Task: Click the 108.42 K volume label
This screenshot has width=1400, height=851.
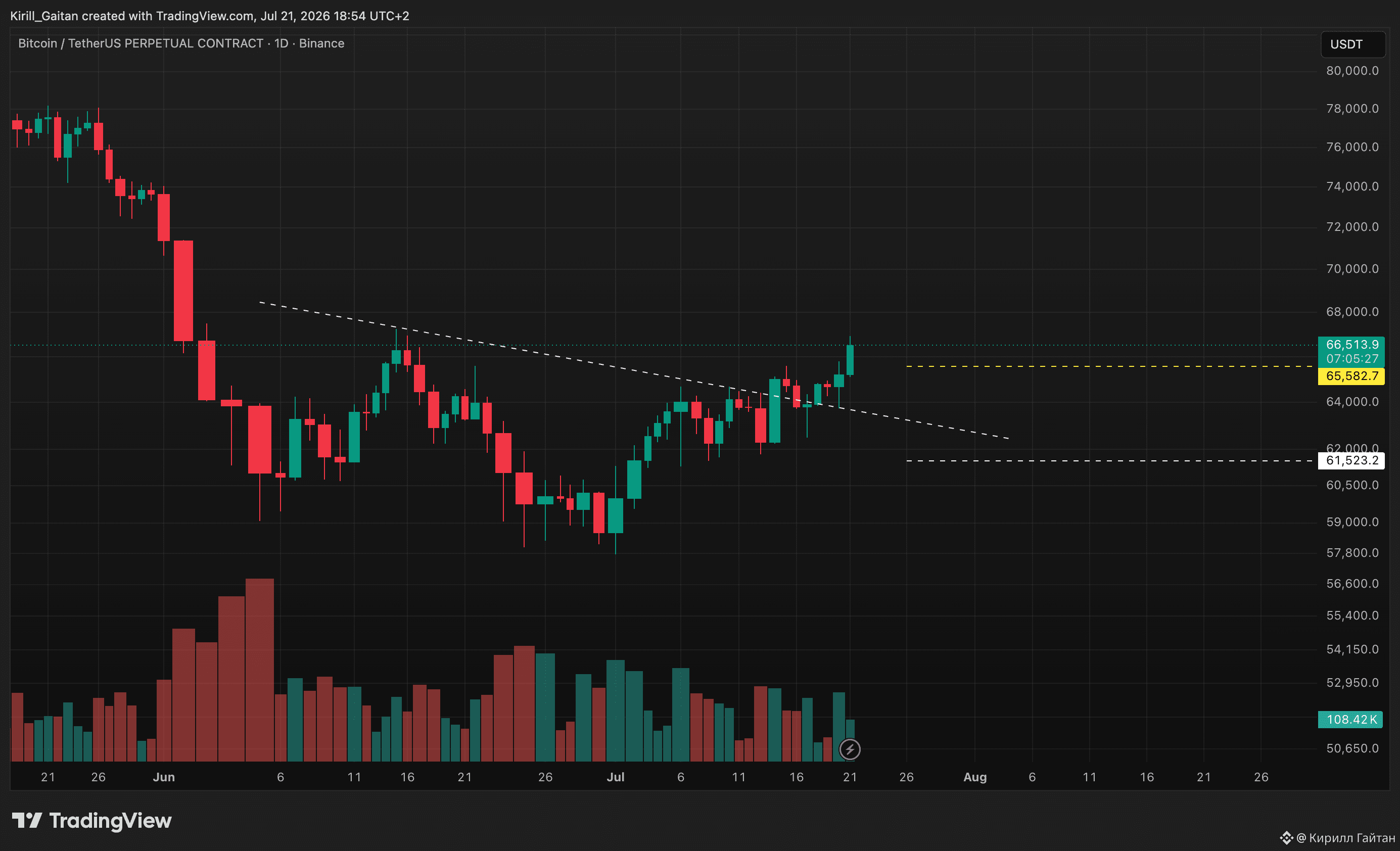Action: point(1350,720)
